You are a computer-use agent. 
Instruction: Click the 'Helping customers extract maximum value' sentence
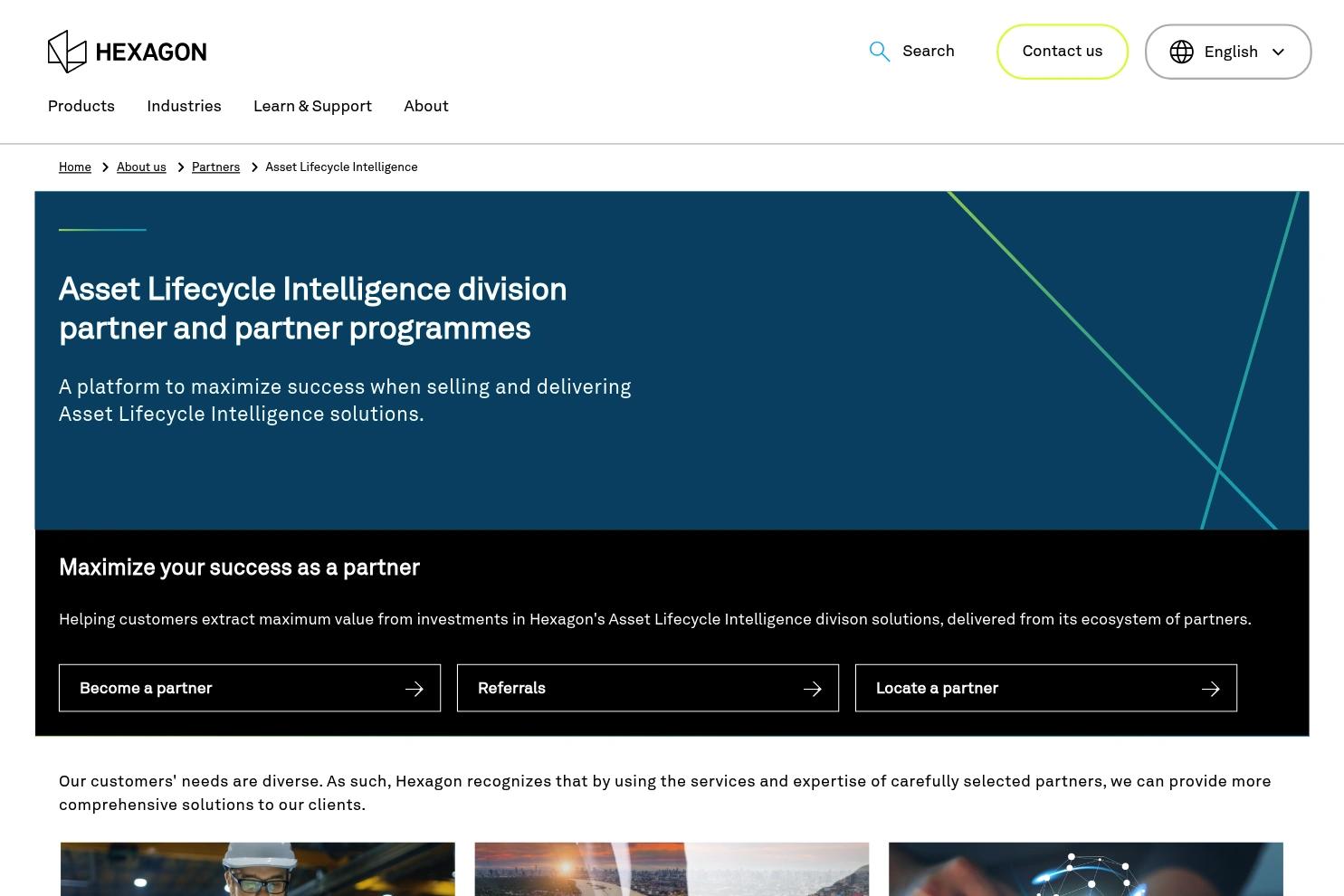pos(655,620)
